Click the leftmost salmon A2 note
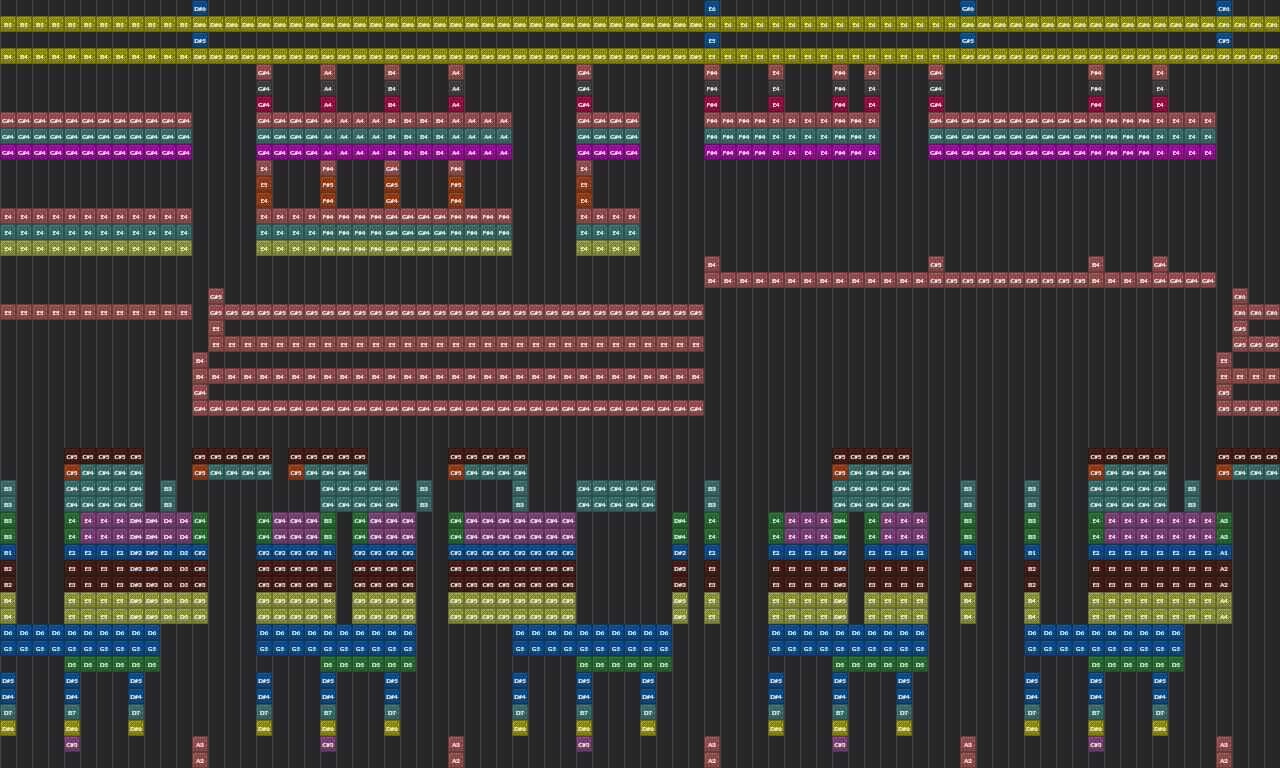The height and width of the screenshot is (768, 1280). click(200, 760)
